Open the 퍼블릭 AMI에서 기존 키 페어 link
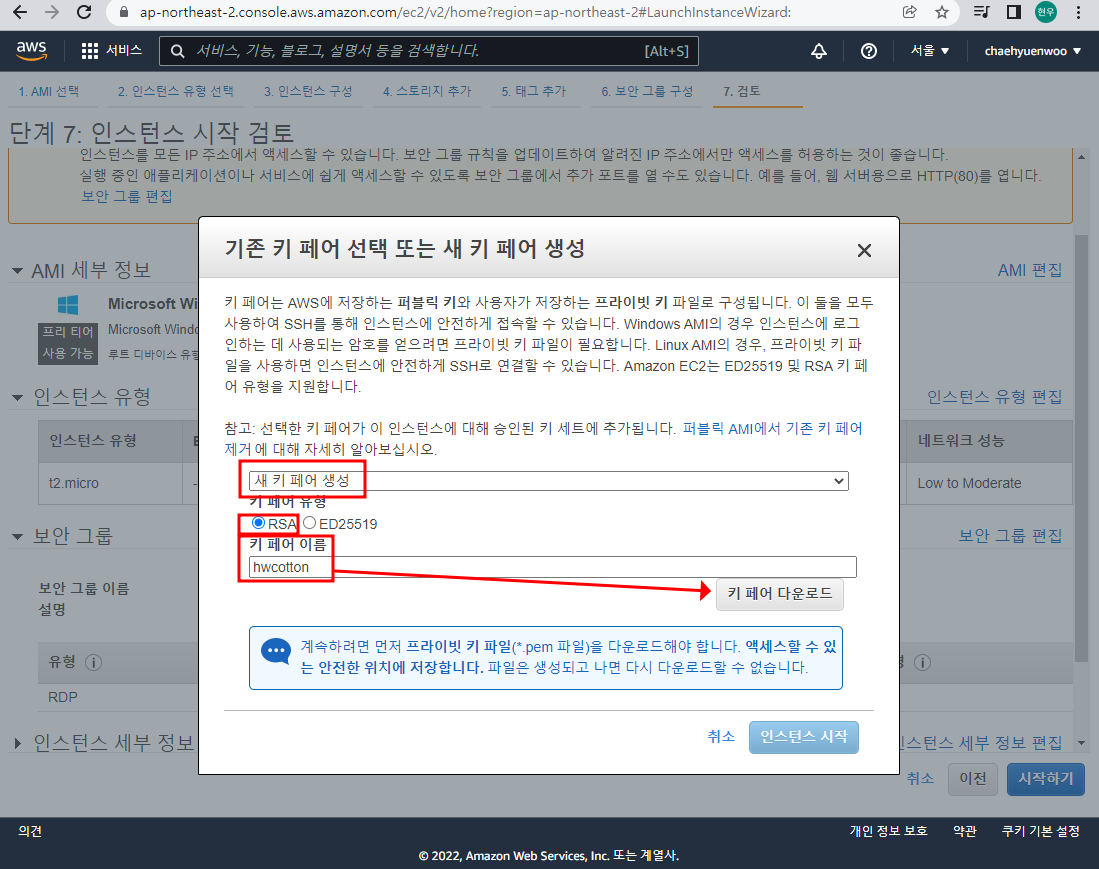The height and width of the screenshot is (869, 1099). coord(772,428)
